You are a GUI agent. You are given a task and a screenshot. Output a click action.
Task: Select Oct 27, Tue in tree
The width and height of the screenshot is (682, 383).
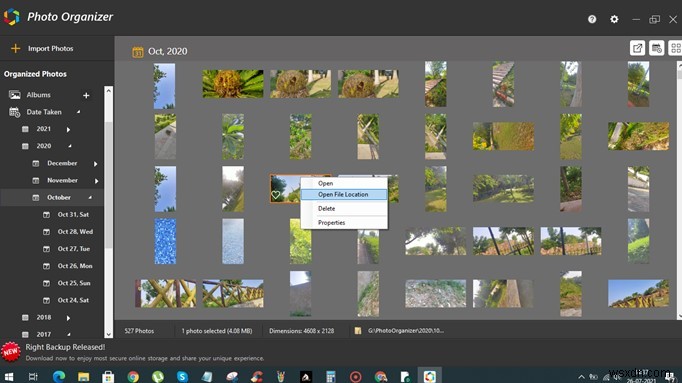(x=74, y=249)
